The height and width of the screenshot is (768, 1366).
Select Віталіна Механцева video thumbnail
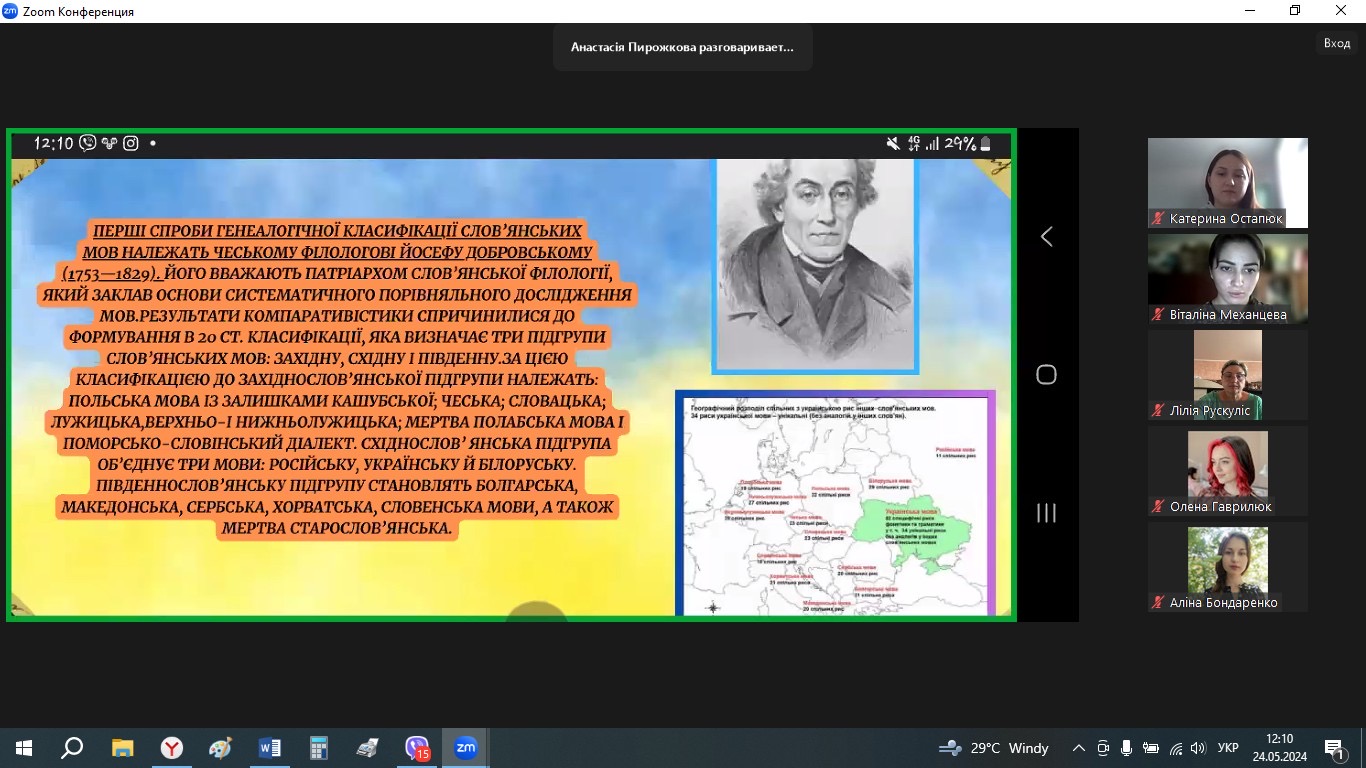[x=1227, y=279]
